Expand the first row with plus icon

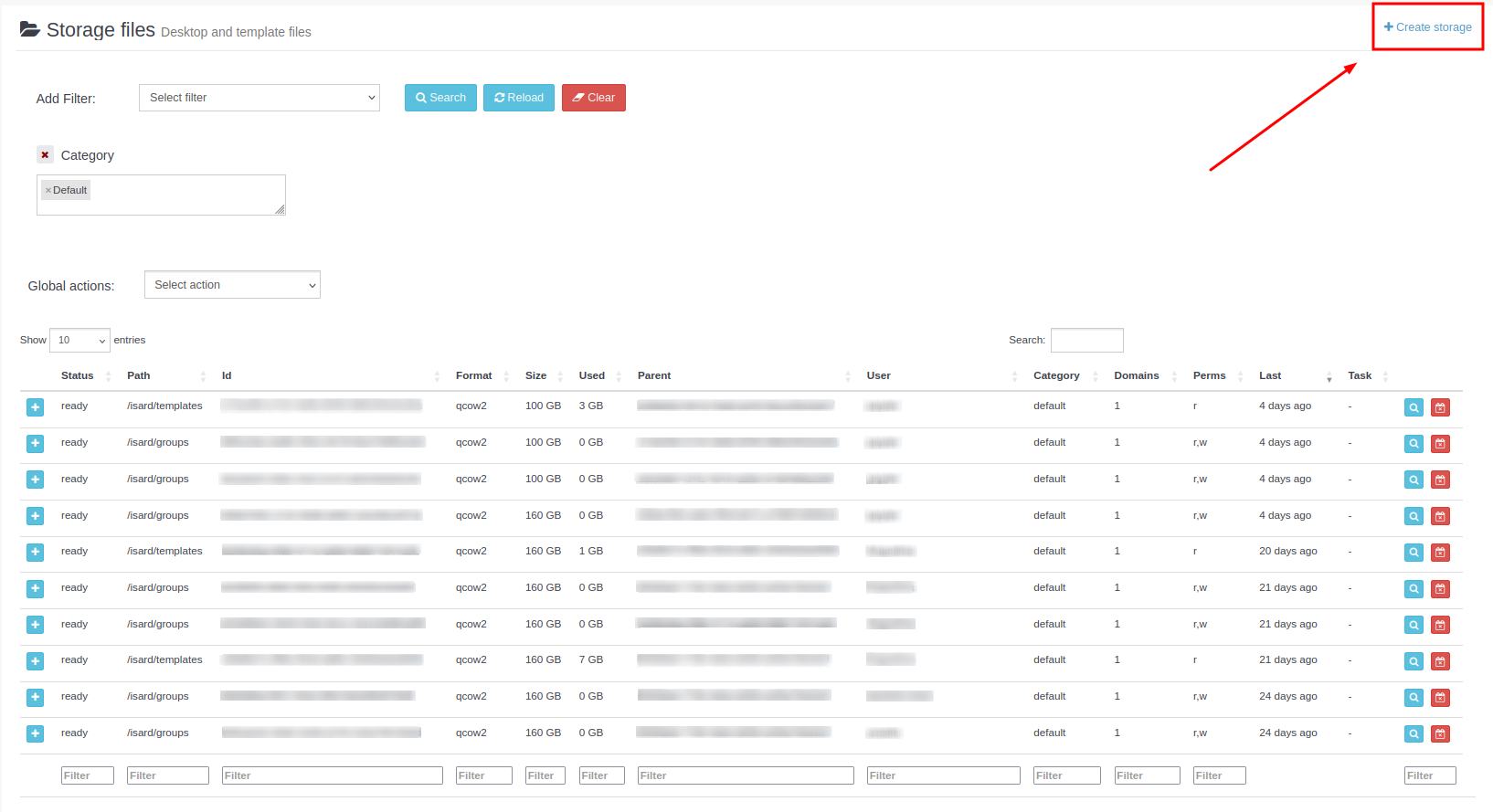35,407
